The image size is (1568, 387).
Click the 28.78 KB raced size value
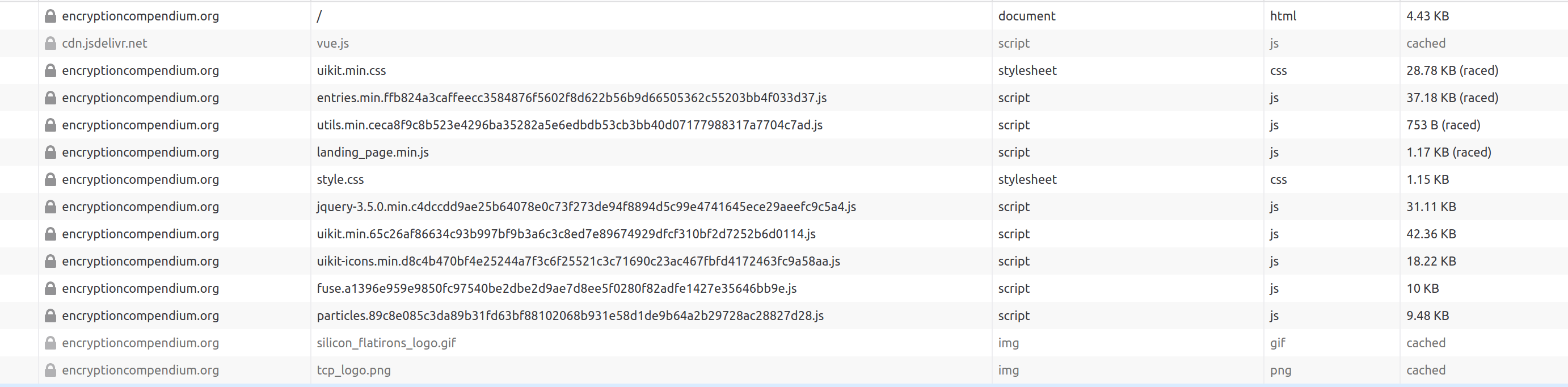pyautogui.click(x=1452, y=70)
